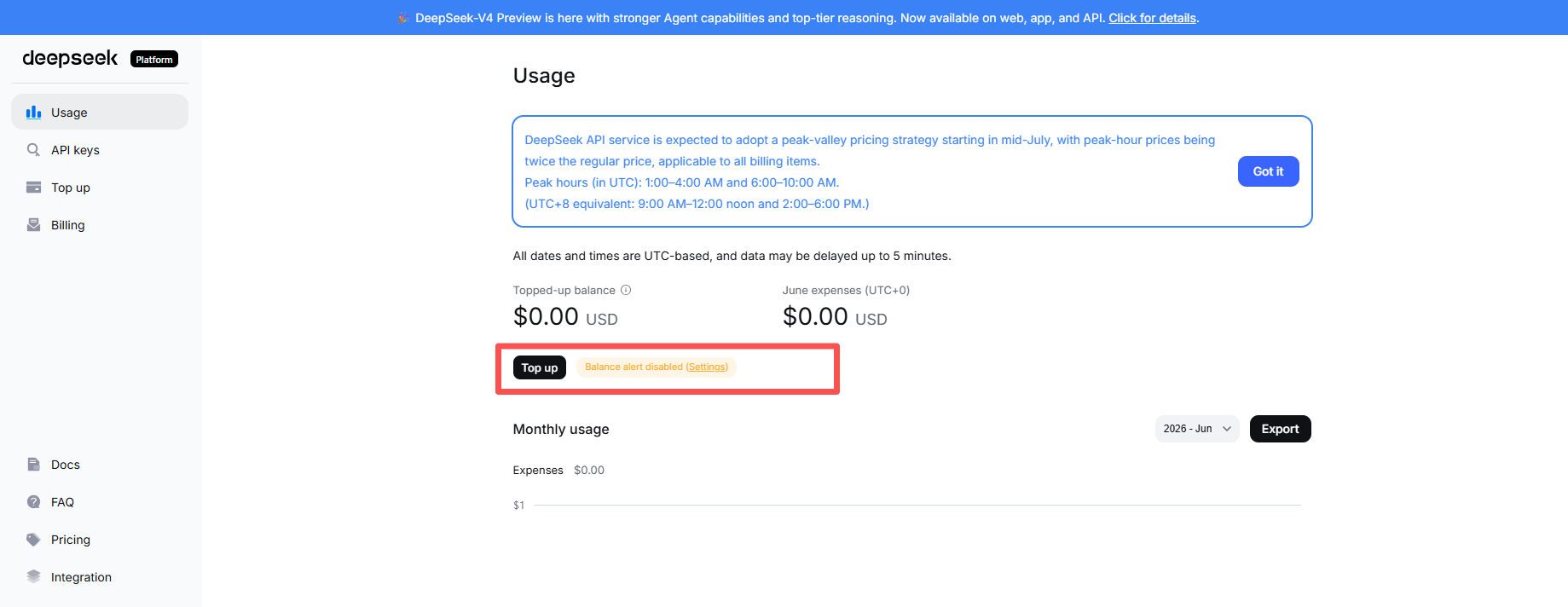The image size is (1568, 607).
Task: Open the Pricing page
Action: (100, 540)
